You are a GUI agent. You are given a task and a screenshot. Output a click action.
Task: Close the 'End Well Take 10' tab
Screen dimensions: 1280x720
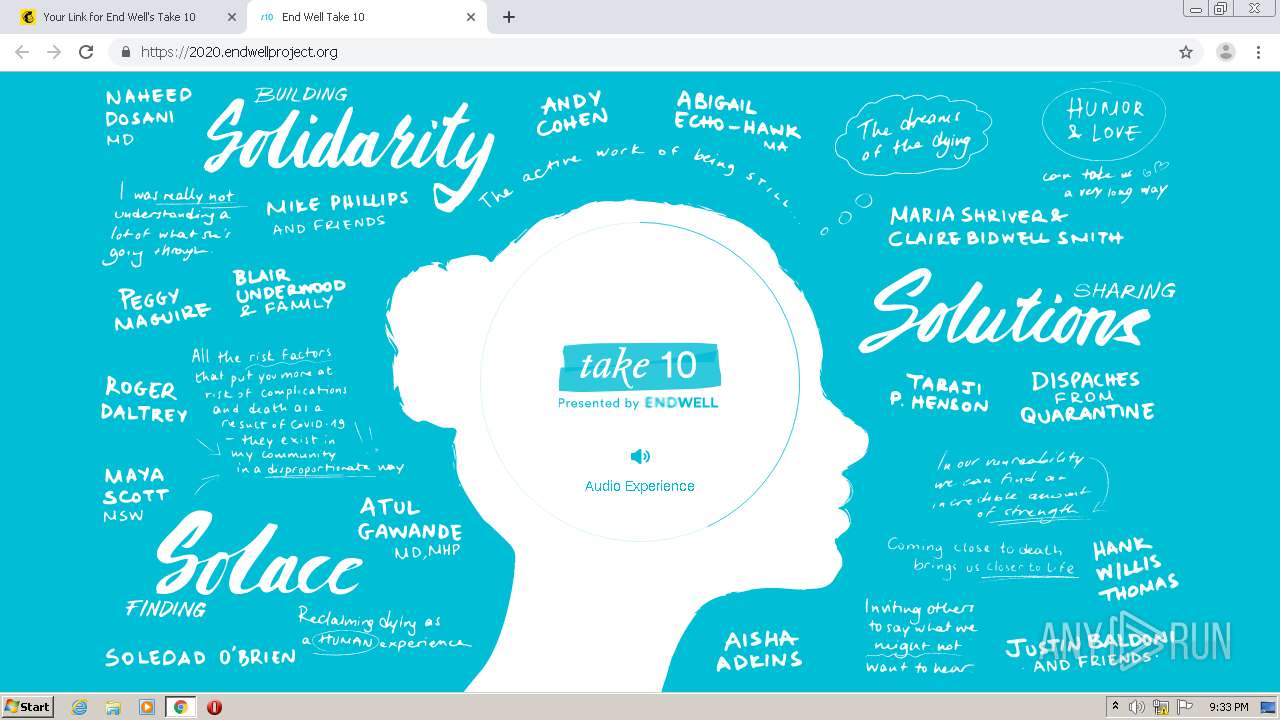click(471, 17)
